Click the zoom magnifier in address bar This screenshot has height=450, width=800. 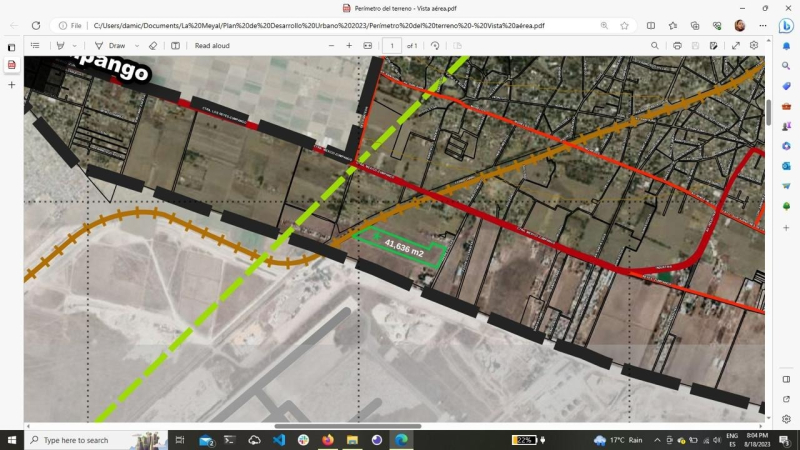pyautogui.click(x=604, y=26)
